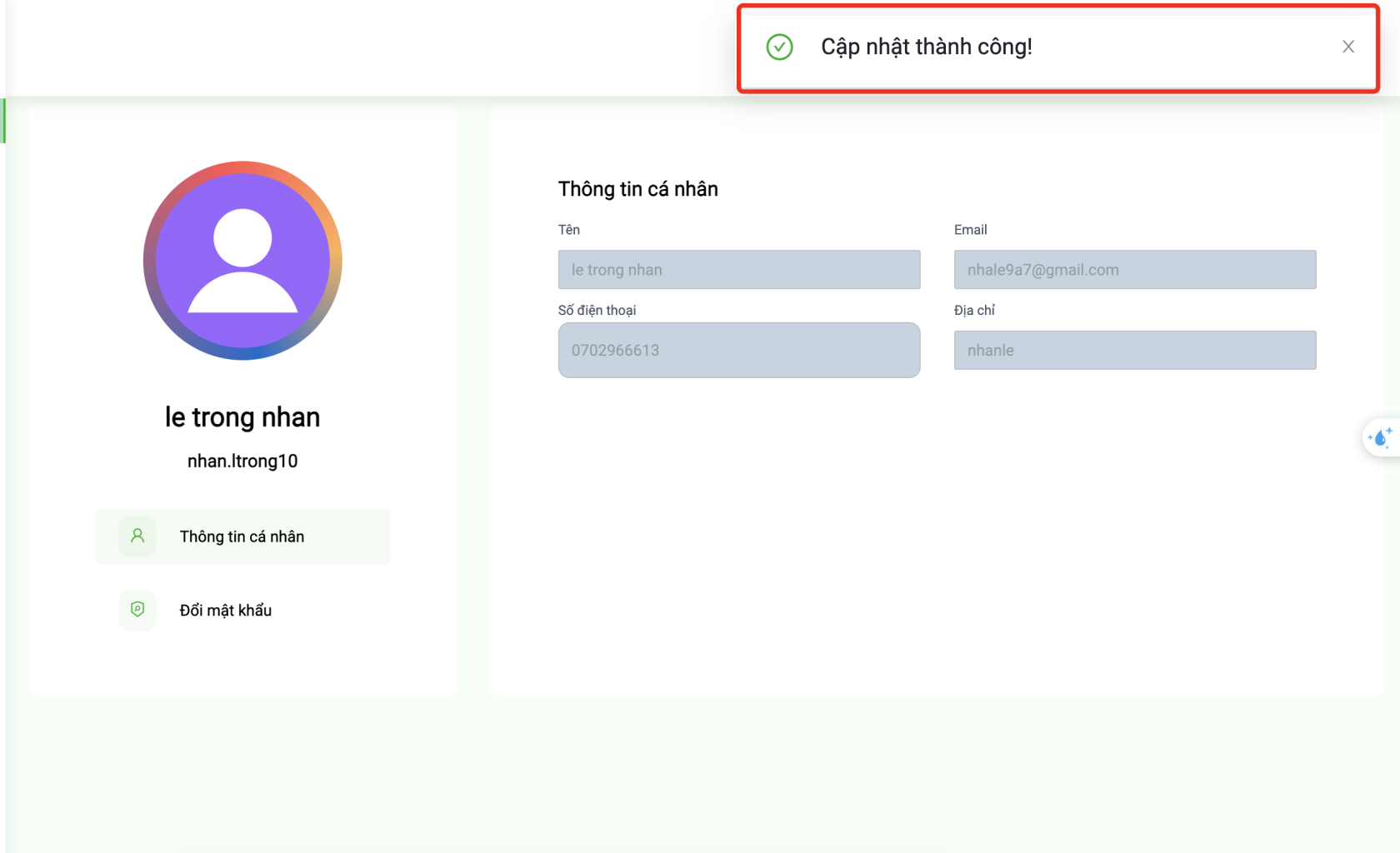Click the green success checkmark icon
Image resolution: width=1400 pixels, height=853 pixels.
(779, 47)
